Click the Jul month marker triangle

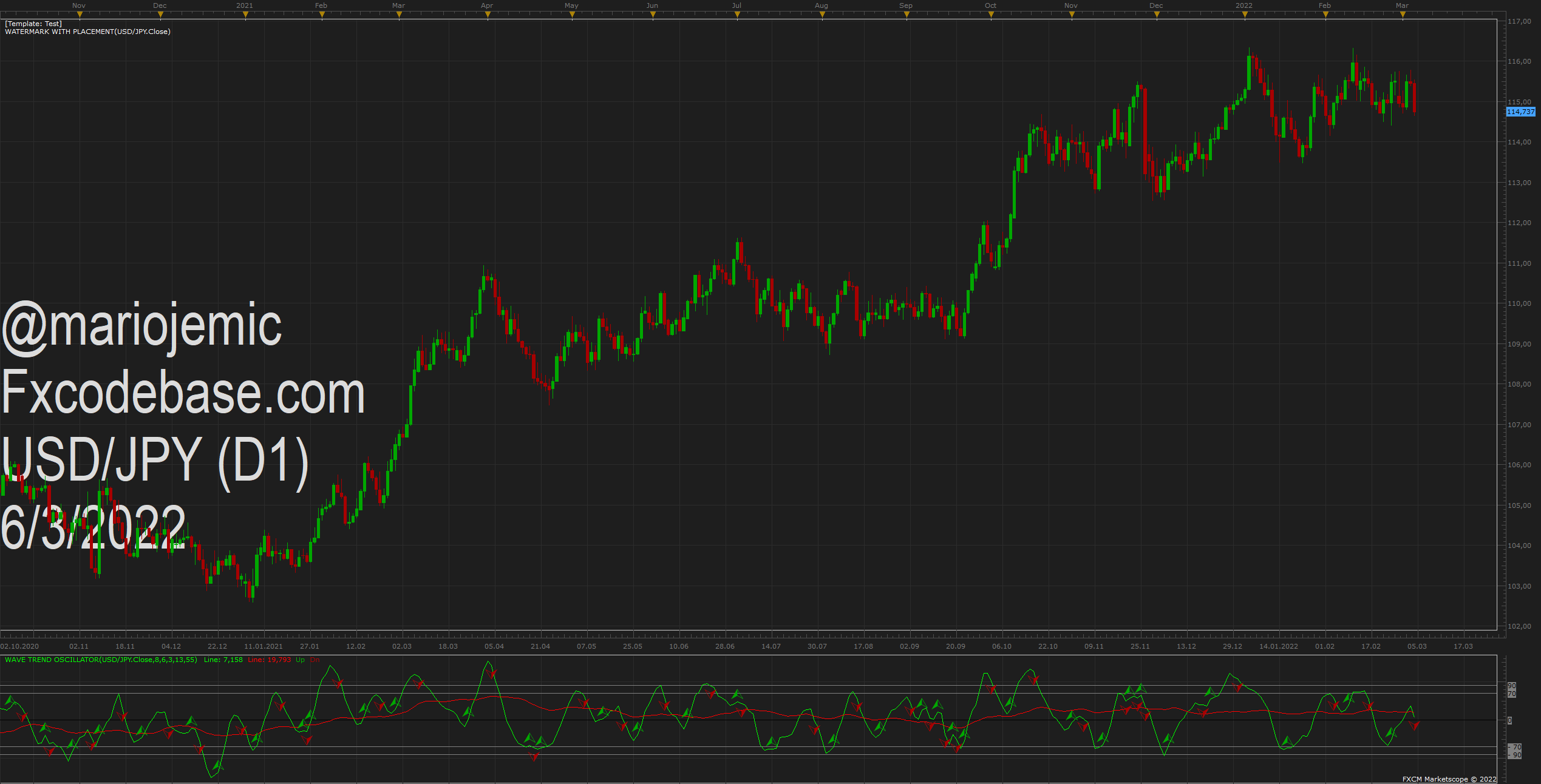pos(737,15)
